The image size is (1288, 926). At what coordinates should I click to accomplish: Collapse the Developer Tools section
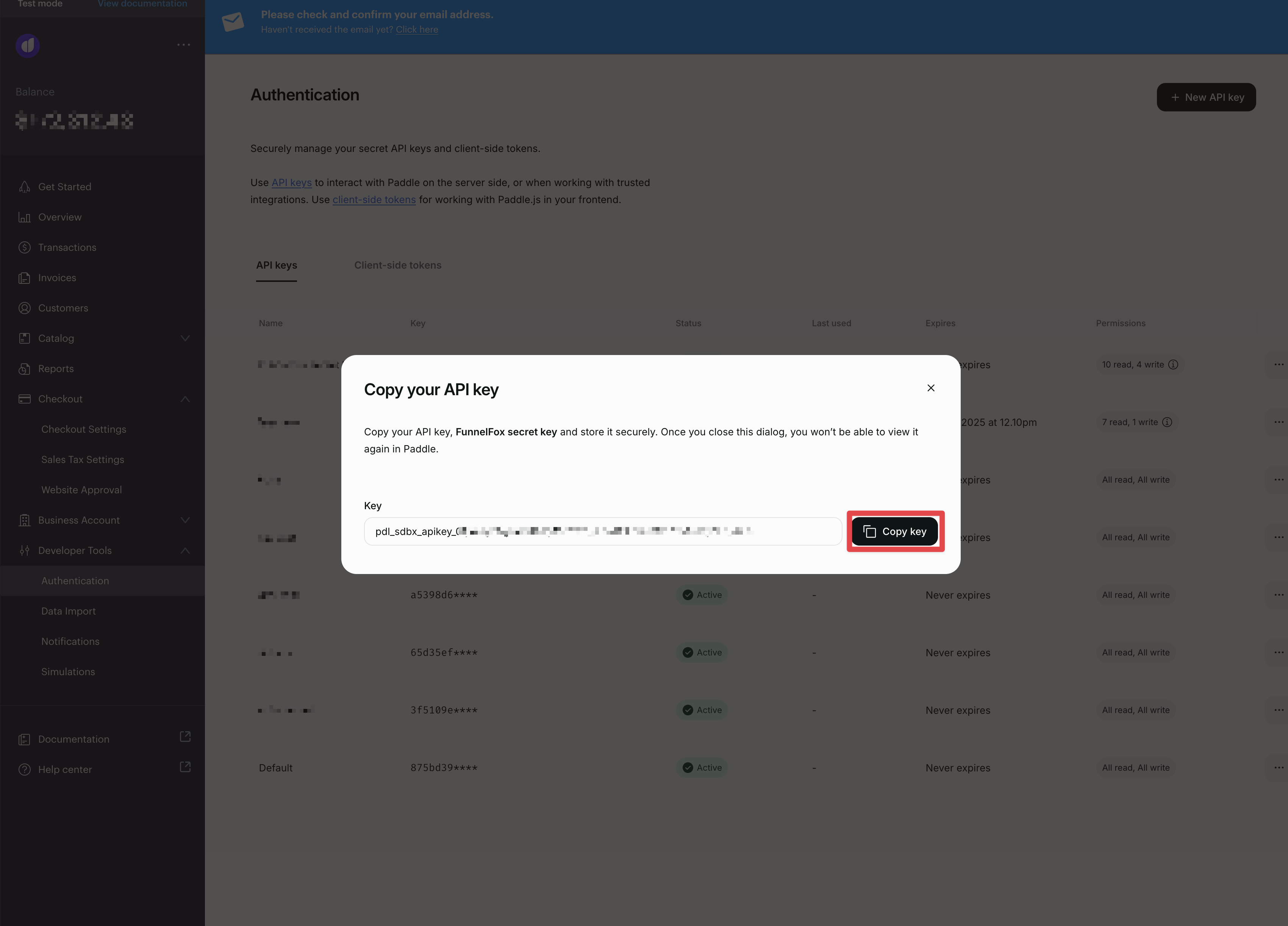185,551
